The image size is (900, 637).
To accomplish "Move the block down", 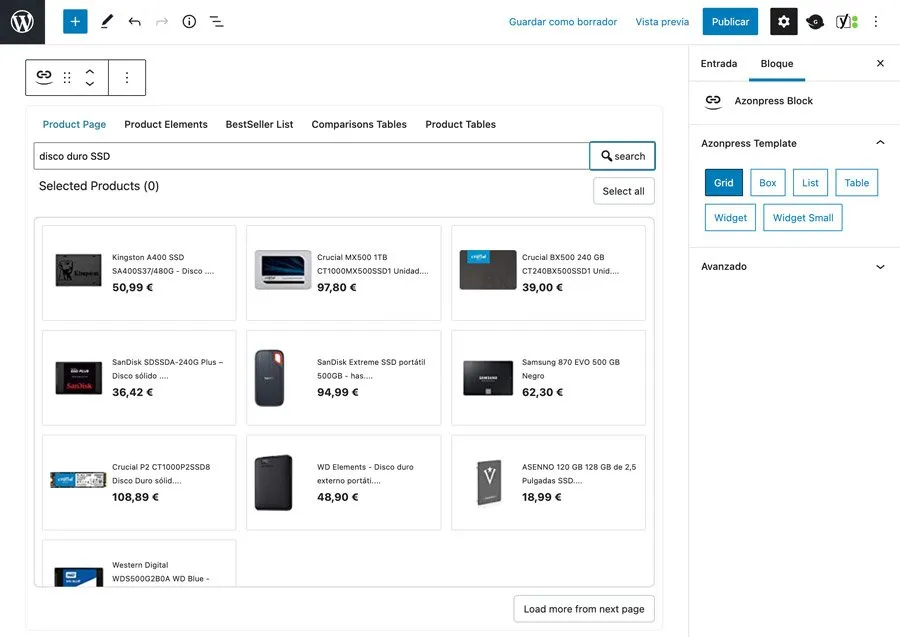I will click(90, 84).
